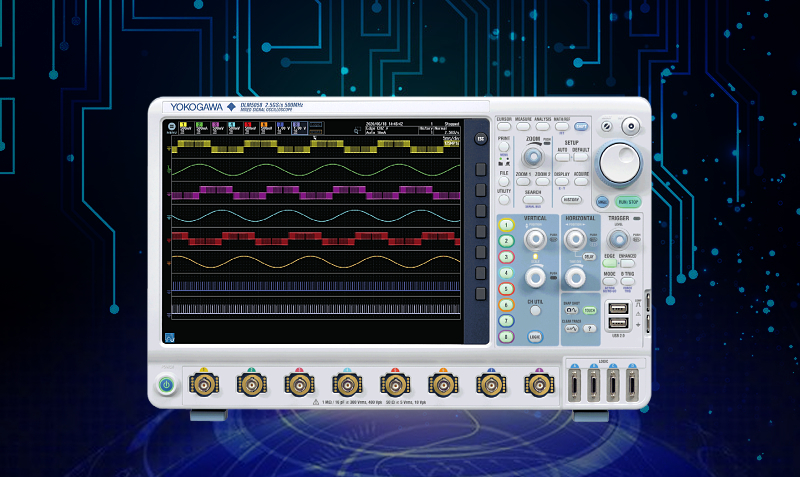
Task: Tap the MATH/REF key
Action: [x=562, y=127]
